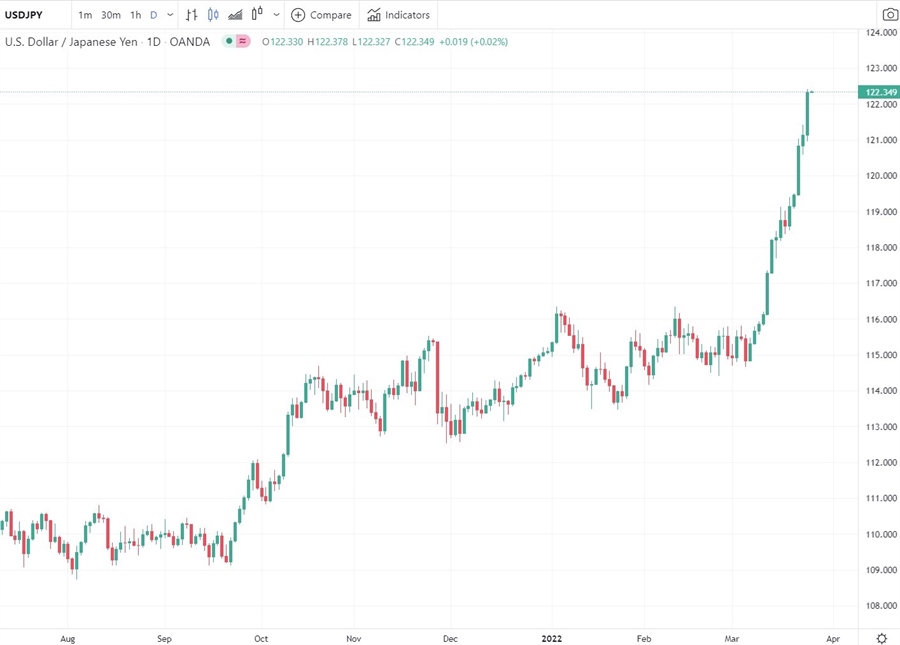Expand the time interval dropdown arrow
The width and height of the screenshot is (900, 645).
click(x=170, y=15)
